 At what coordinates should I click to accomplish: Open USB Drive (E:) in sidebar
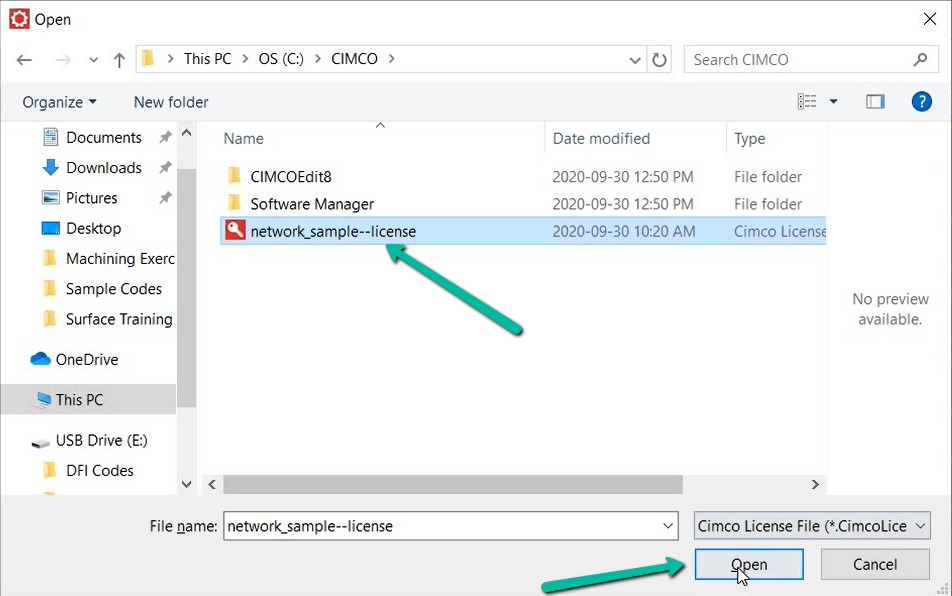101,440
